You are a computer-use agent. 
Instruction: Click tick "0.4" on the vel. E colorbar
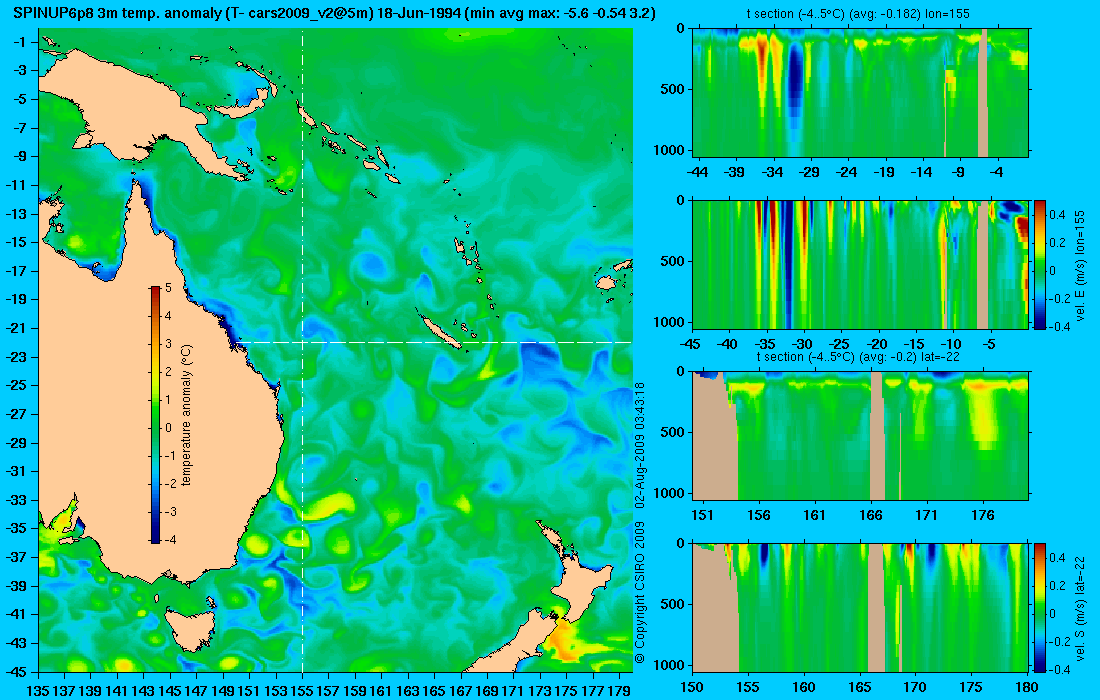click(1057, 213)
